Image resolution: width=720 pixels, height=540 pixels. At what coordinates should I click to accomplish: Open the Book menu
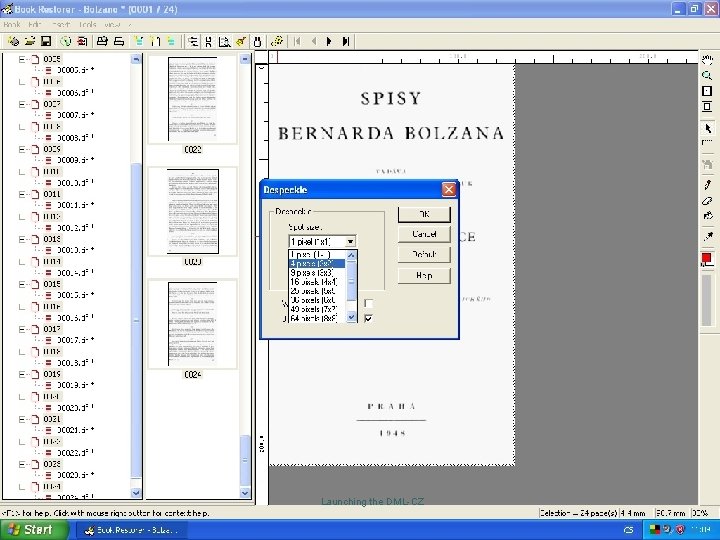coord(12,25)
